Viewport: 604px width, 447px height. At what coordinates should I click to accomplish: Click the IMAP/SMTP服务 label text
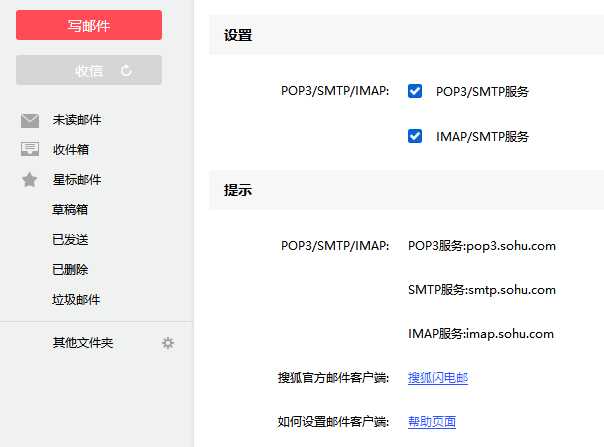click(x=482, y=136)
